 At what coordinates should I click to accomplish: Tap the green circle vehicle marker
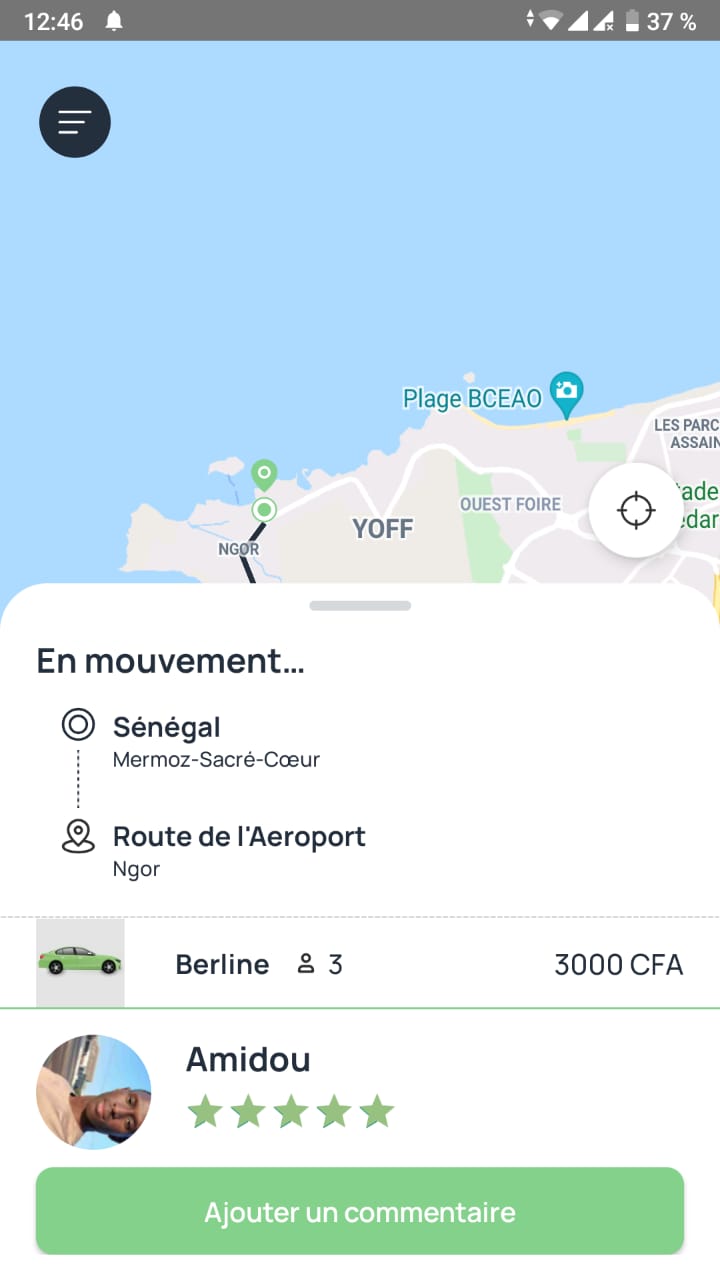pyautogui.click(x=264, y=510)
